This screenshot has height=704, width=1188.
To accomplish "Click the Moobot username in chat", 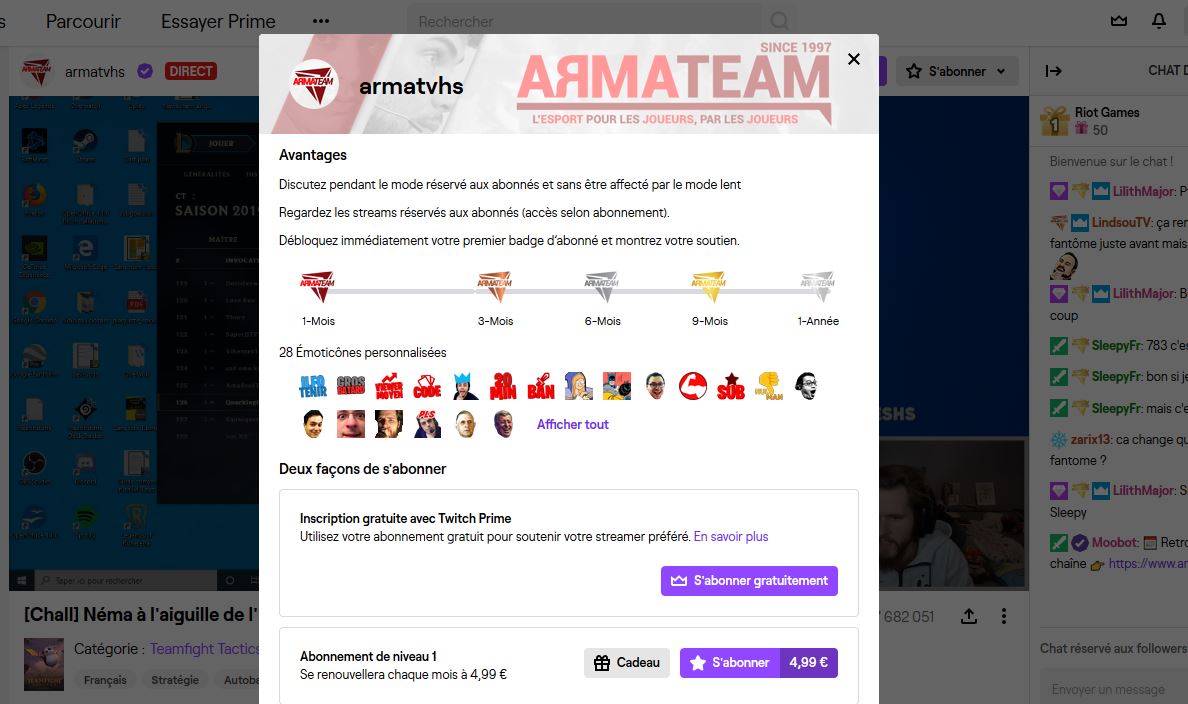I will click(1115, 543).
